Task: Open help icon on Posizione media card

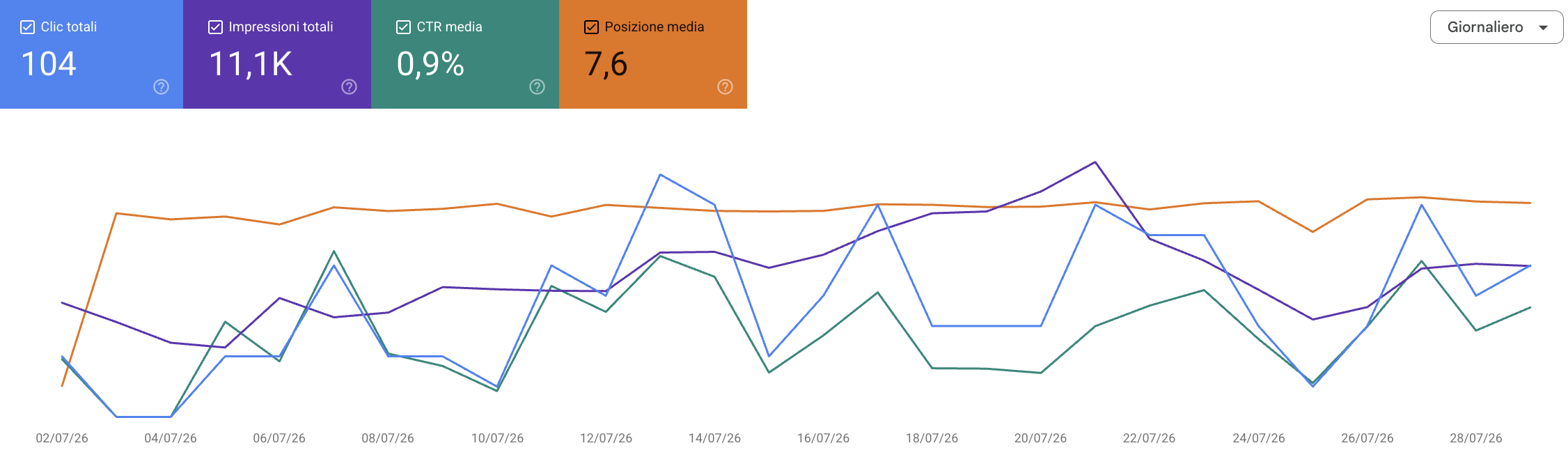Action: pos(725,87)
